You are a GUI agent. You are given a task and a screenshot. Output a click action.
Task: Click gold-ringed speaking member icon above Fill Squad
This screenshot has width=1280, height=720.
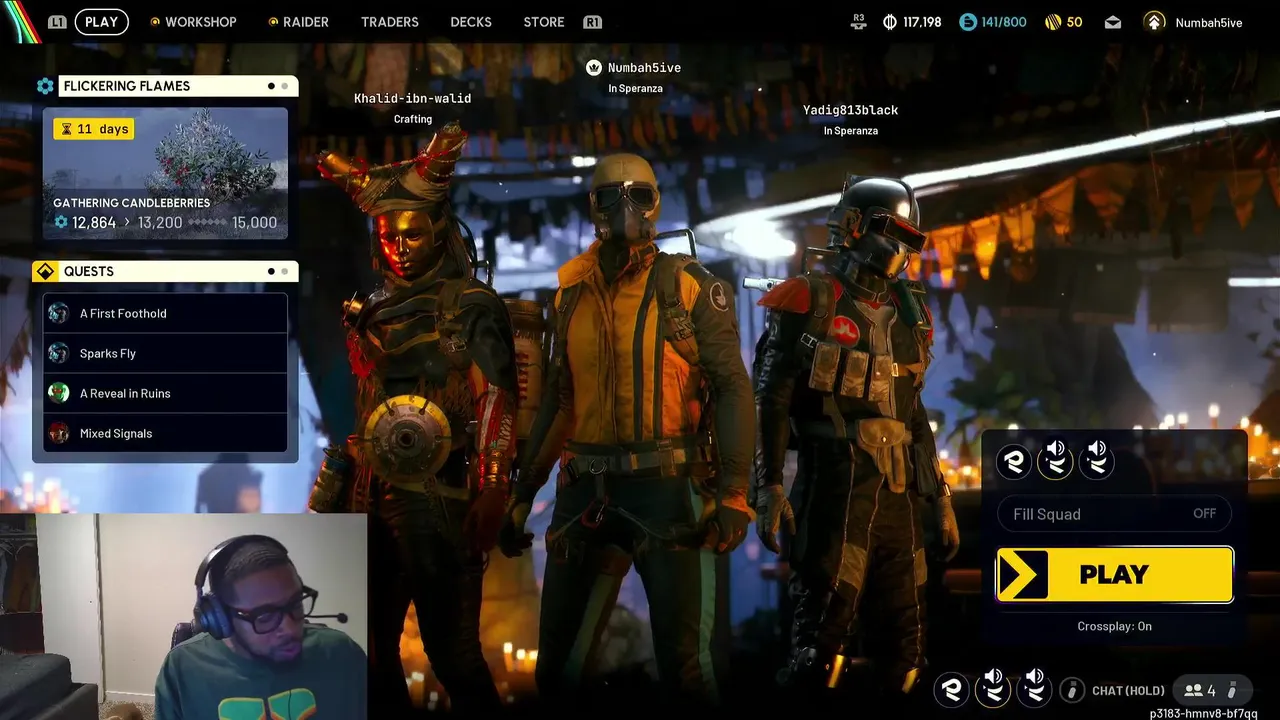point(1055,459)
